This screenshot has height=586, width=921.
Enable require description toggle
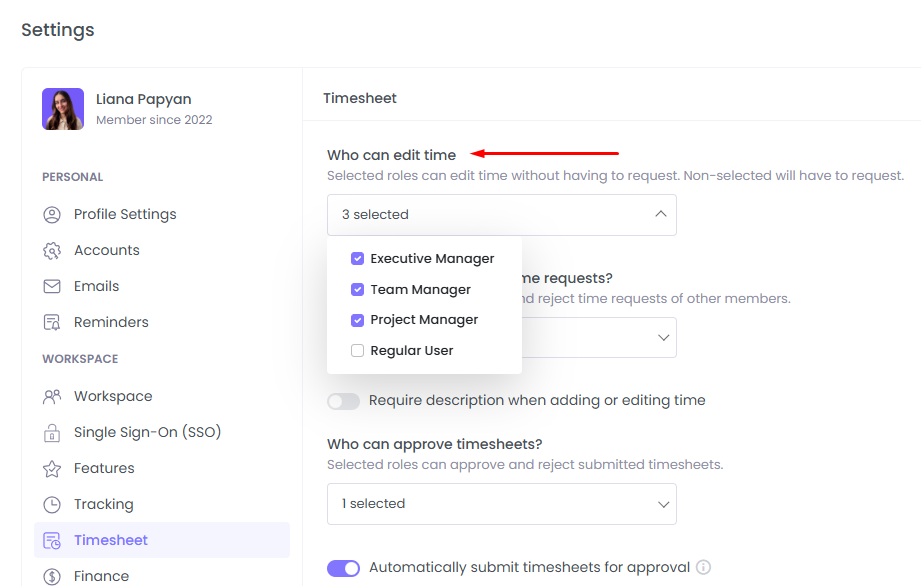(x=343, y=401)
